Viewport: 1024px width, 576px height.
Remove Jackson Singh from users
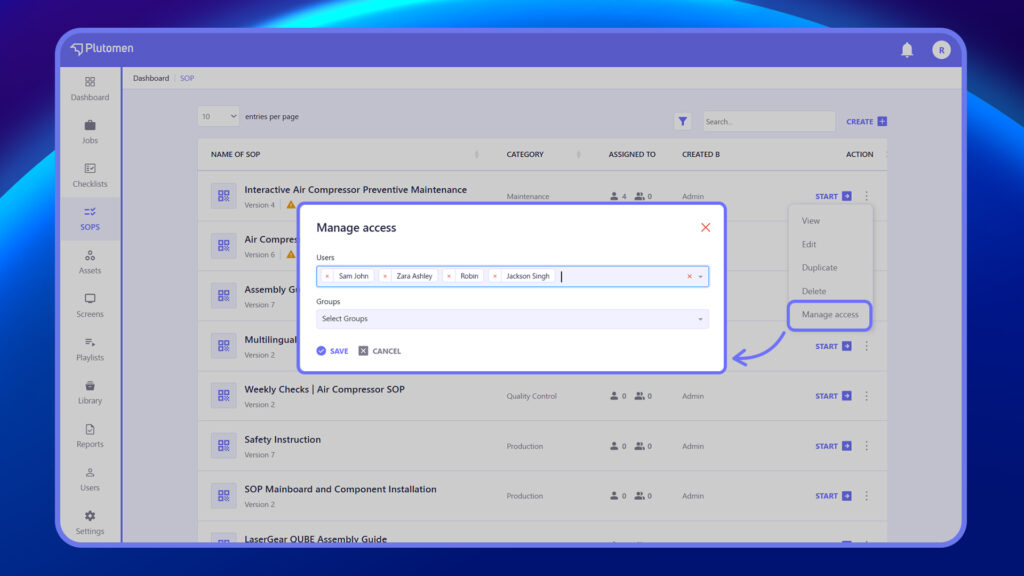tap(495, 276)
